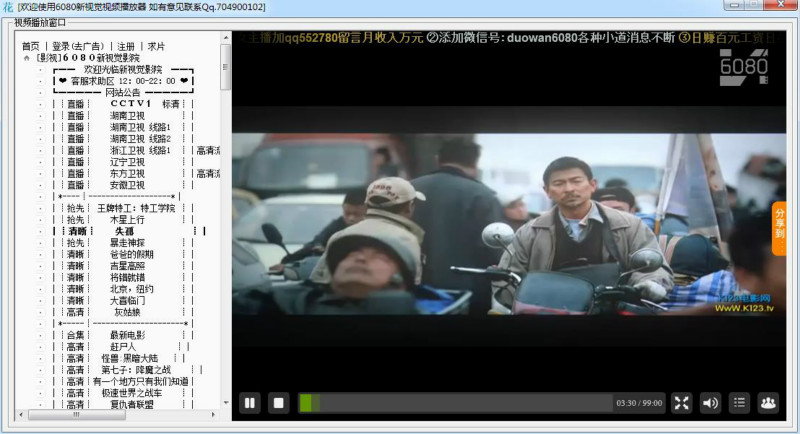Click the flower app icon in title bar

[8, 7]
